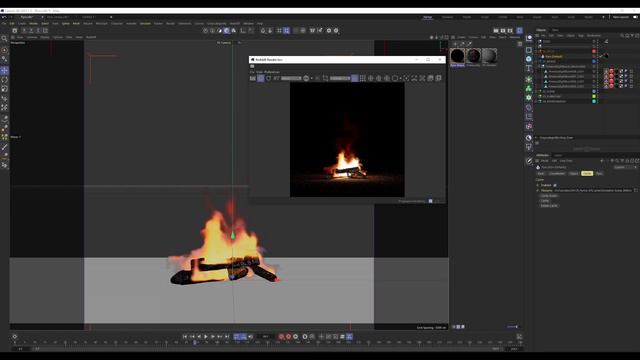Screen dimensions: 640x360
Task: Open the Redshift menu in main menu bar
Action: (x=235, y=23)
